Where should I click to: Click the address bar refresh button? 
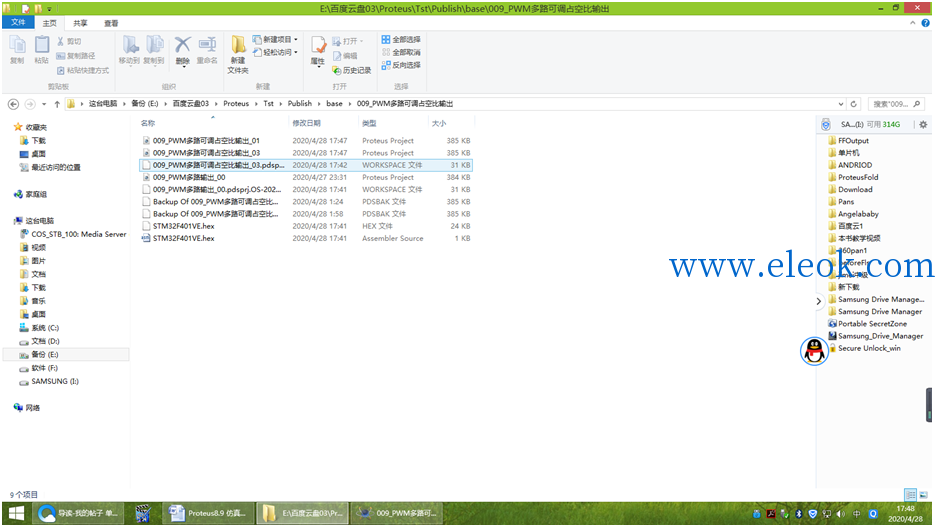pyautogui.click(x=853, y=104)
